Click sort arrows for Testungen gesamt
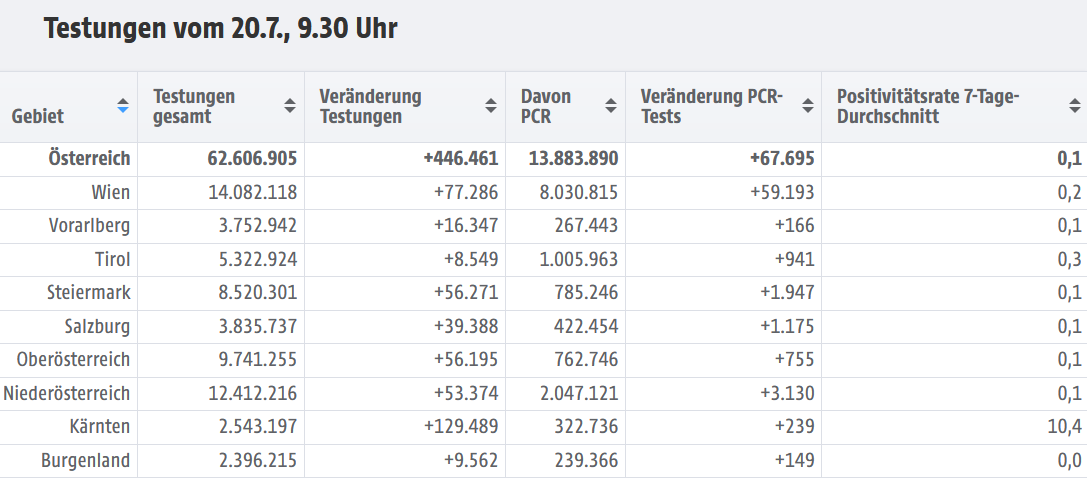The width and height of the screenshot is (1087, 478). [290, 106]
